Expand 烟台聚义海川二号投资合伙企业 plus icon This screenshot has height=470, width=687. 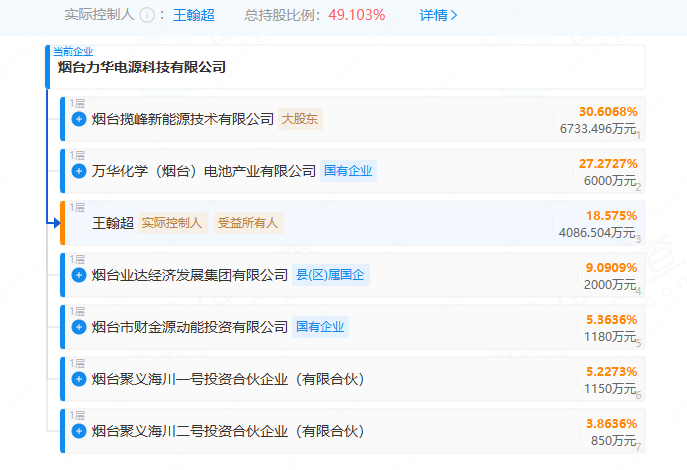click(x=79, y=431)
